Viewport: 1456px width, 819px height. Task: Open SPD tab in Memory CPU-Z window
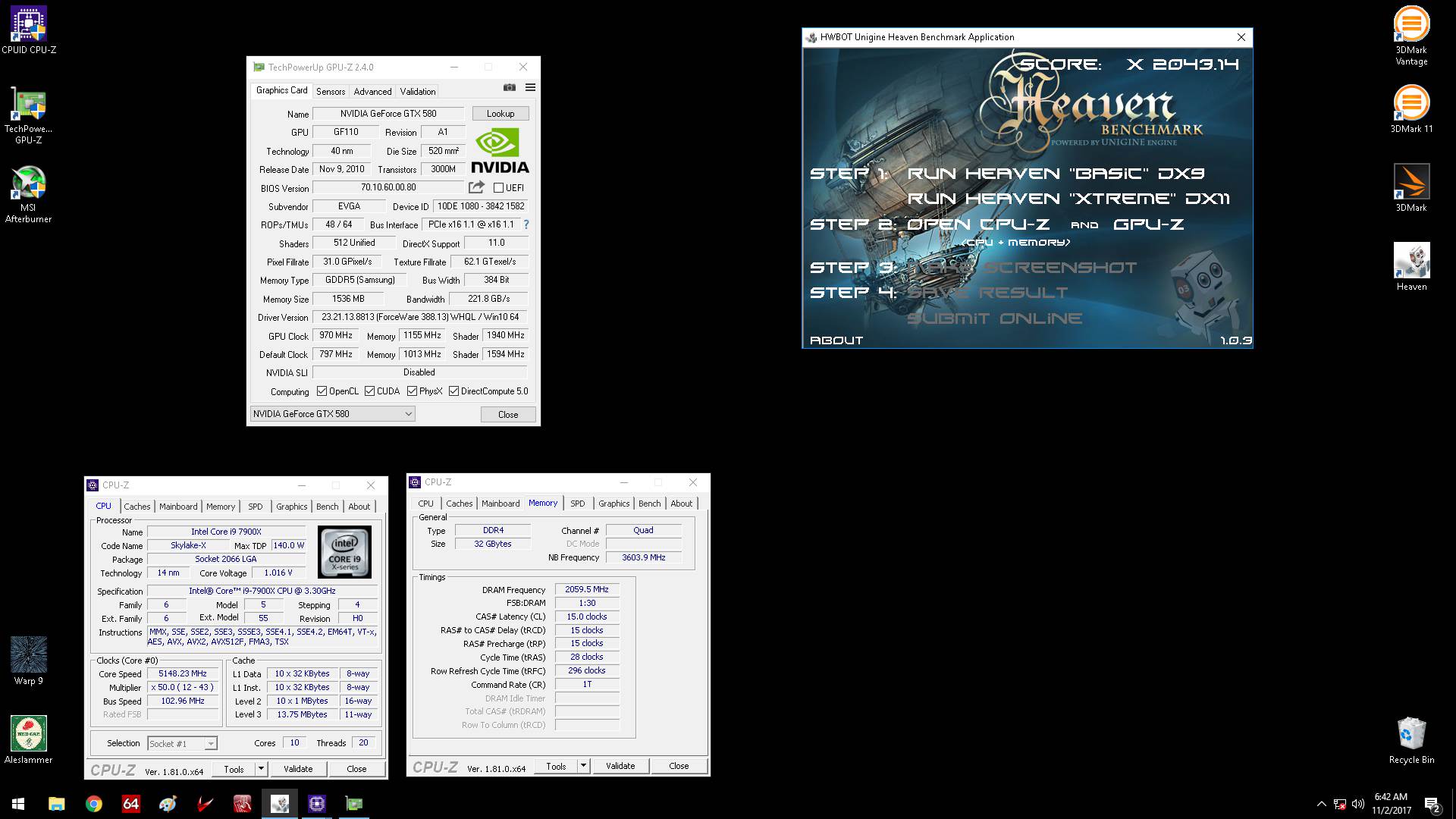coord(578,504)
